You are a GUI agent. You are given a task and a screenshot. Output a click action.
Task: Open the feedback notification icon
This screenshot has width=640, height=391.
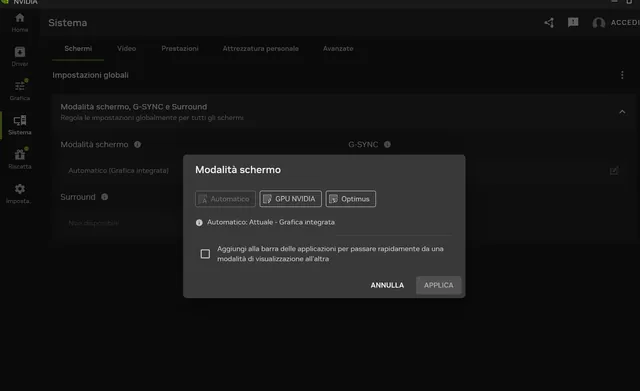click(573, 22)
